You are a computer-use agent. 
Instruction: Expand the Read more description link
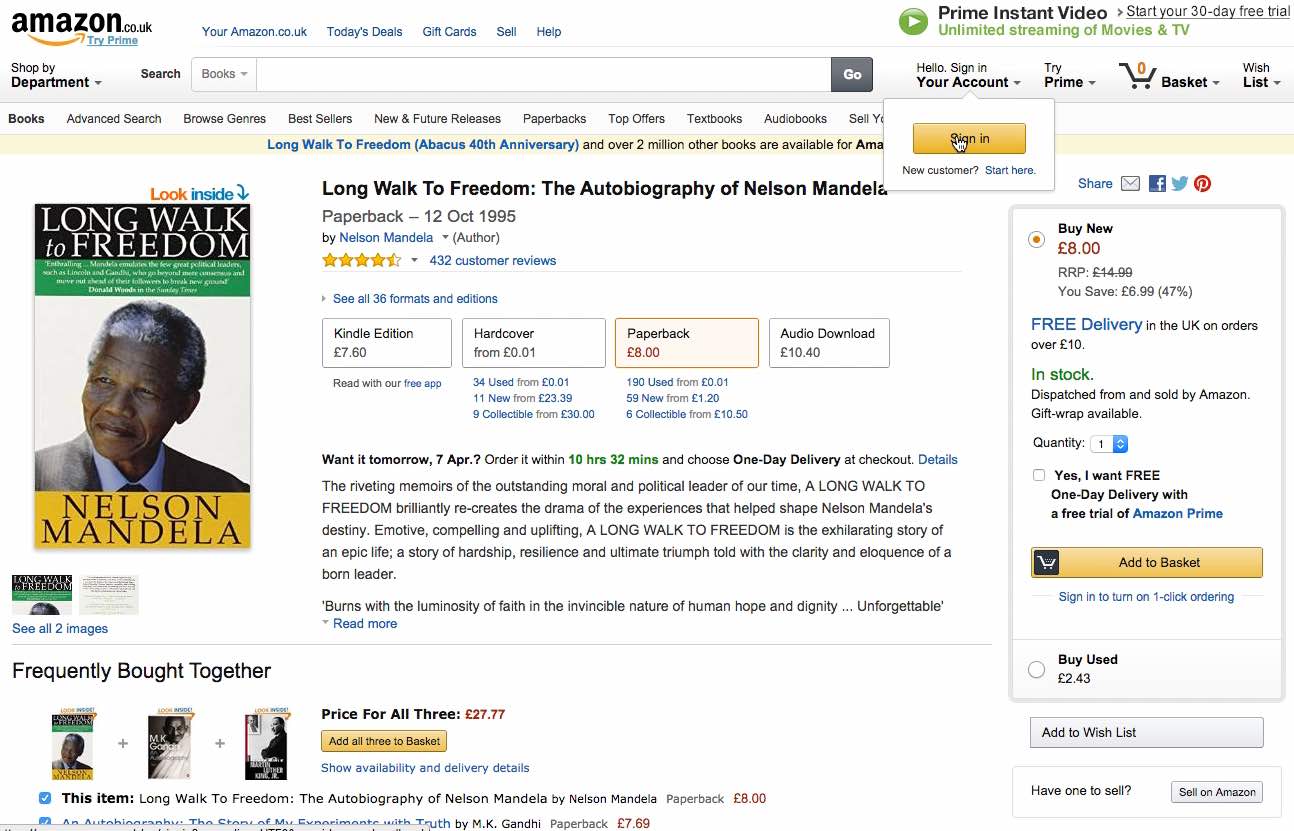coord(365,624)
